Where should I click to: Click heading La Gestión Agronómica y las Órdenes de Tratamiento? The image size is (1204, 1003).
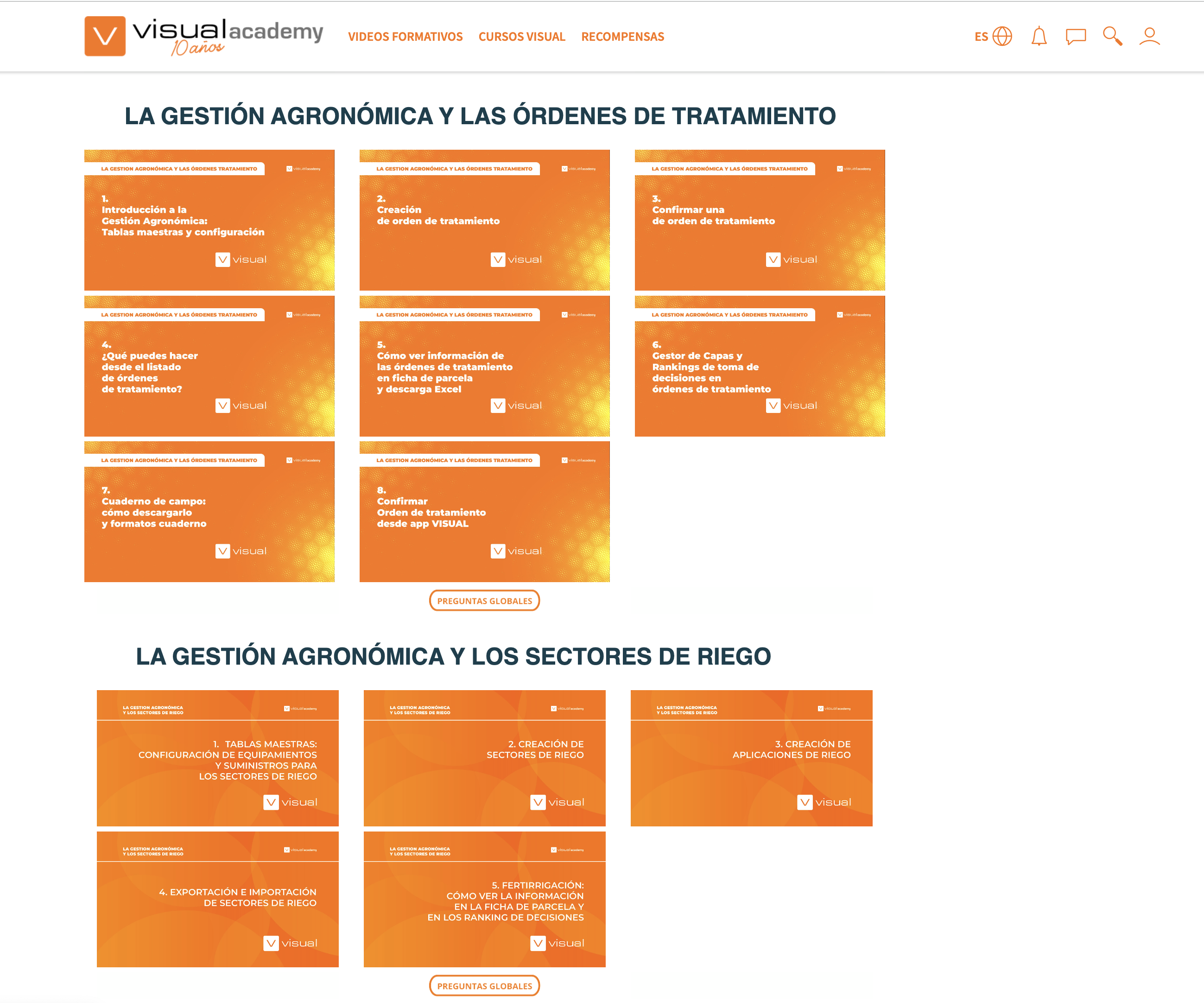tap(481, 116)
